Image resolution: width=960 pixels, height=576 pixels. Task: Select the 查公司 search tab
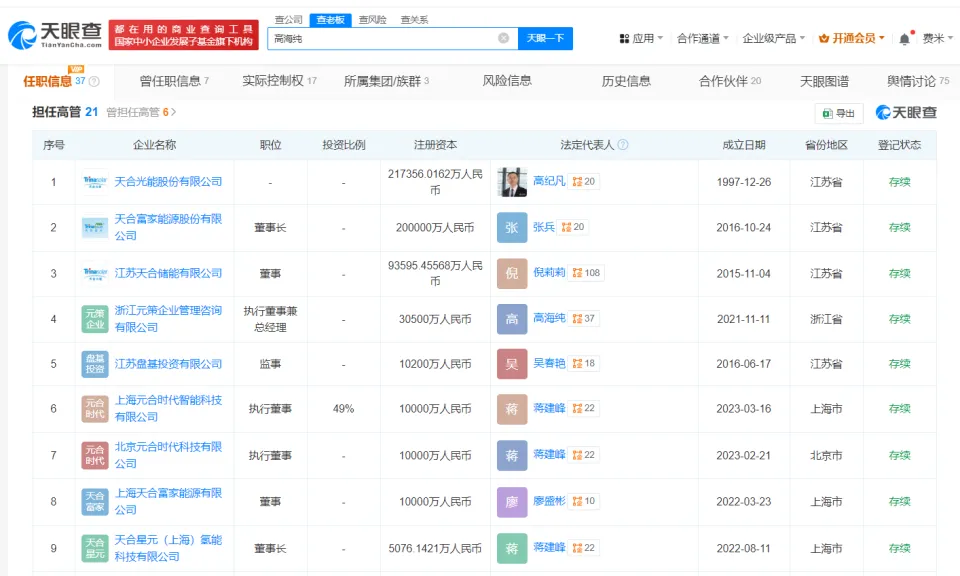pyautogui.click(x=288, y=19)
